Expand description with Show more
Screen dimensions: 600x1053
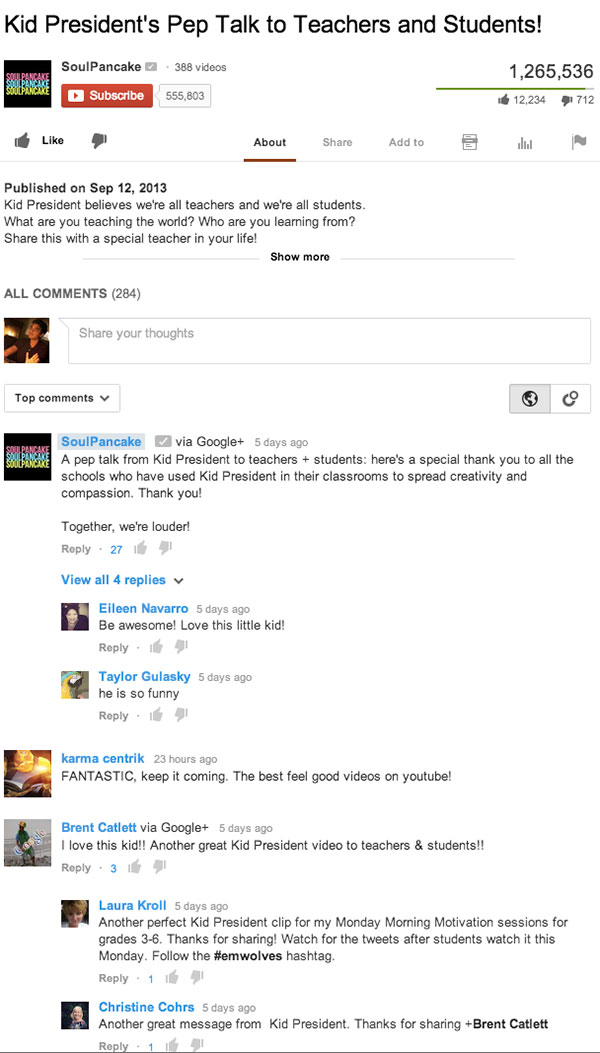pos(300,257)
